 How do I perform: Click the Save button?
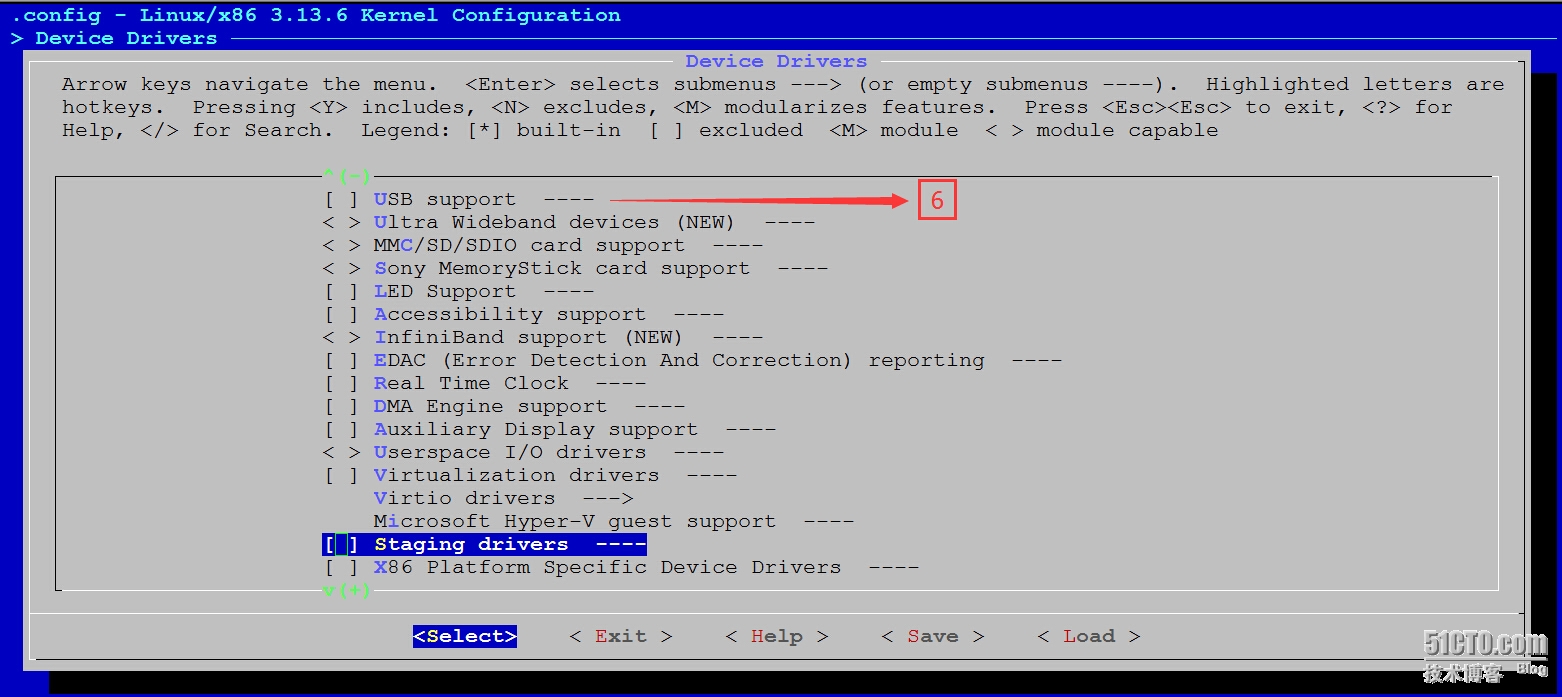[x=933, y=636]
